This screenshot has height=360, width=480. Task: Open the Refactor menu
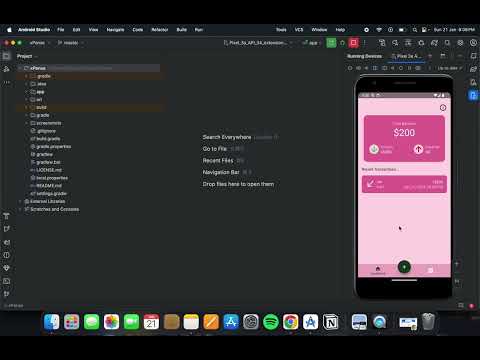click(160, 30)
